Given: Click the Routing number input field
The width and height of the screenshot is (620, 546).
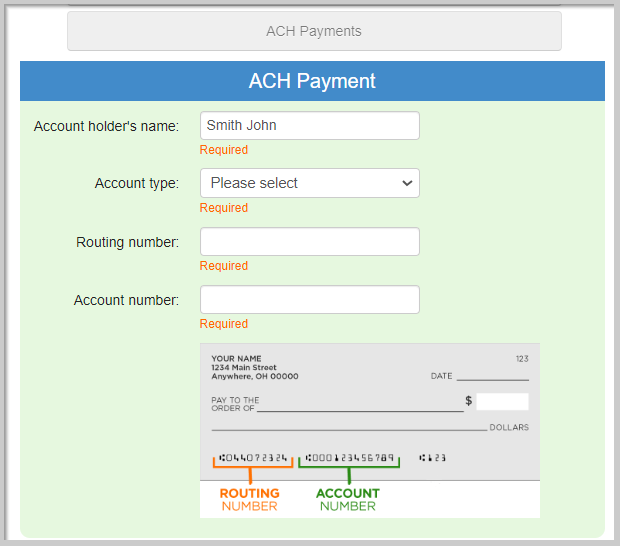Looking at the screenshot, I should pyautogui.click(x=310, y=241).
